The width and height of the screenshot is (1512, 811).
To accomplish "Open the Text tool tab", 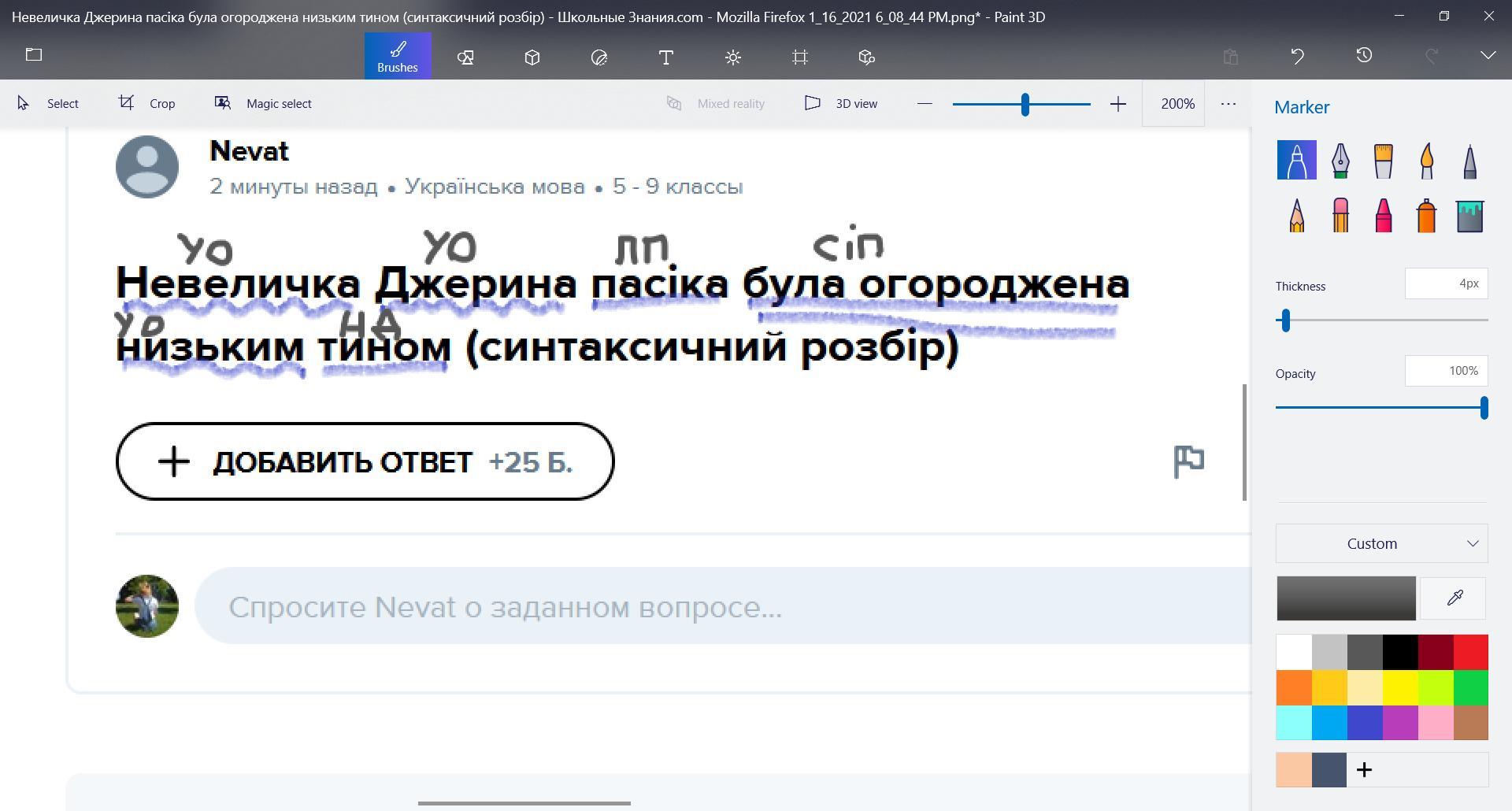I will coord(665,57).
